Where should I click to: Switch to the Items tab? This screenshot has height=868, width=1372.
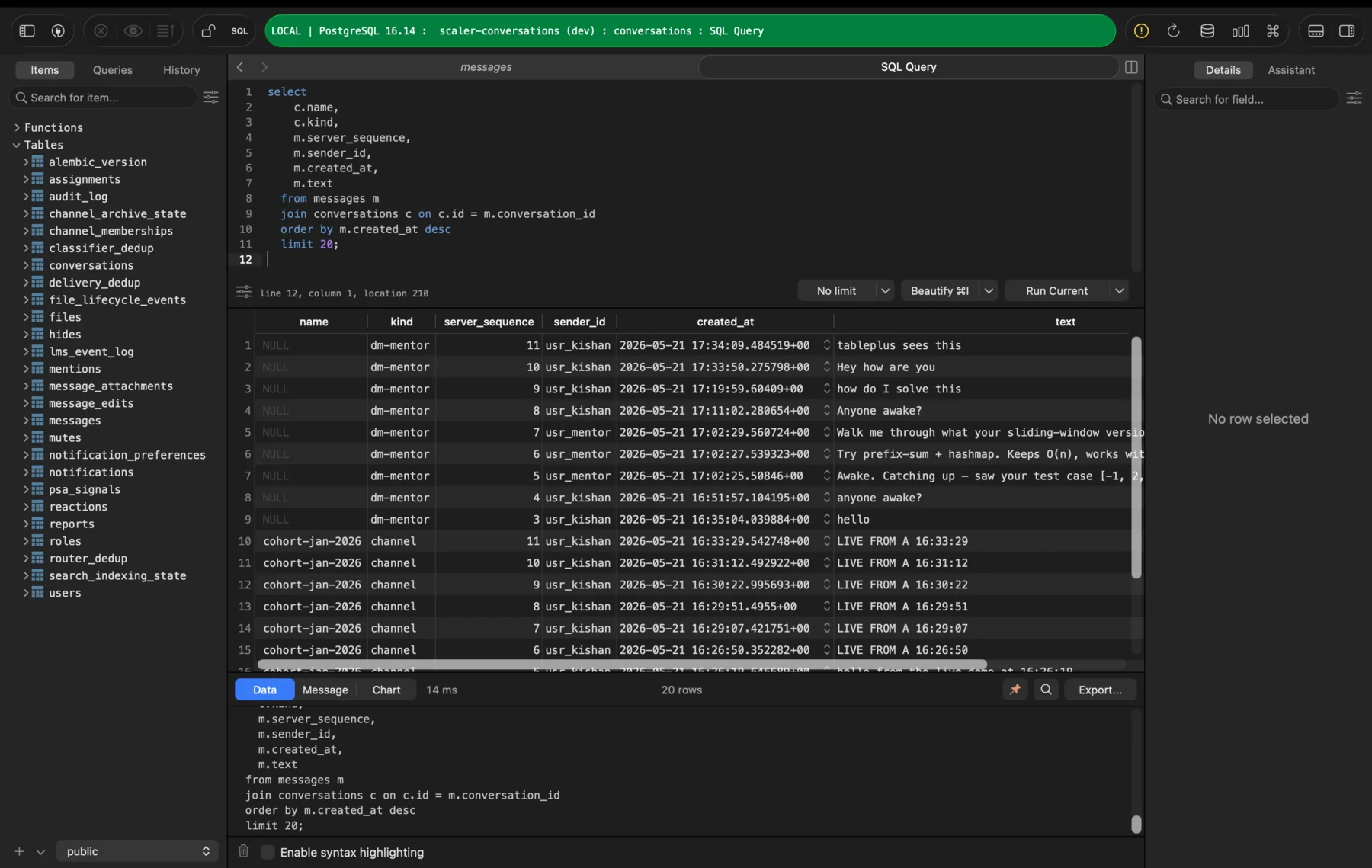click(45, 70)
